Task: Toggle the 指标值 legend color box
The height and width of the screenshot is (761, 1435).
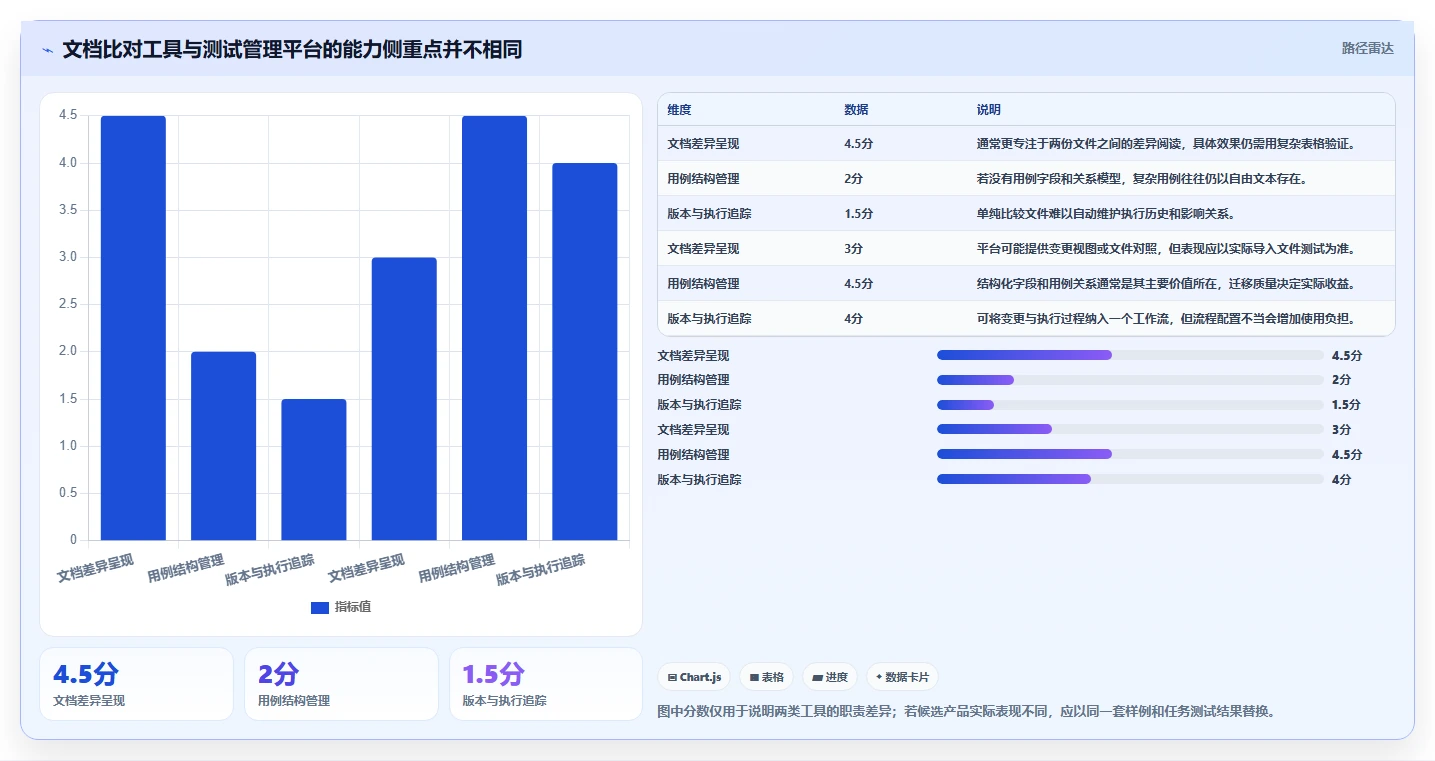Action: [320, 607]
